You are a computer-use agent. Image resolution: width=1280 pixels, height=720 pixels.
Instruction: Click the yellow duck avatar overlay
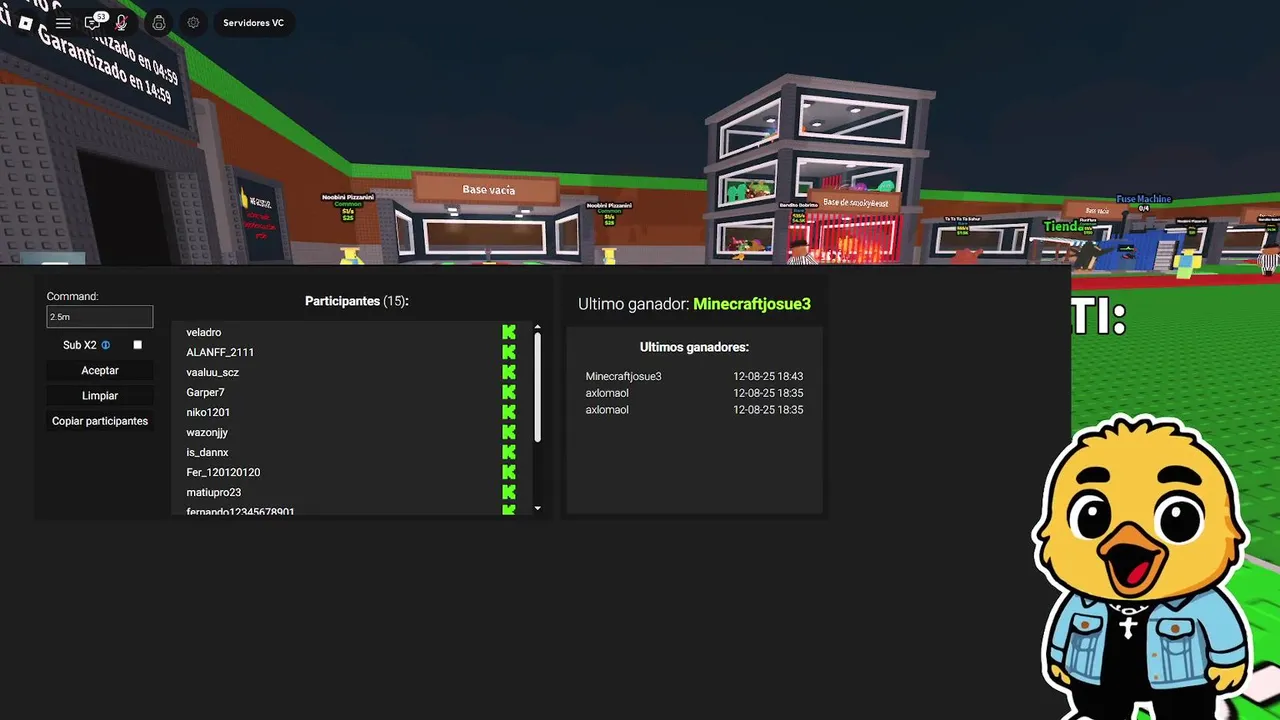1142,565
